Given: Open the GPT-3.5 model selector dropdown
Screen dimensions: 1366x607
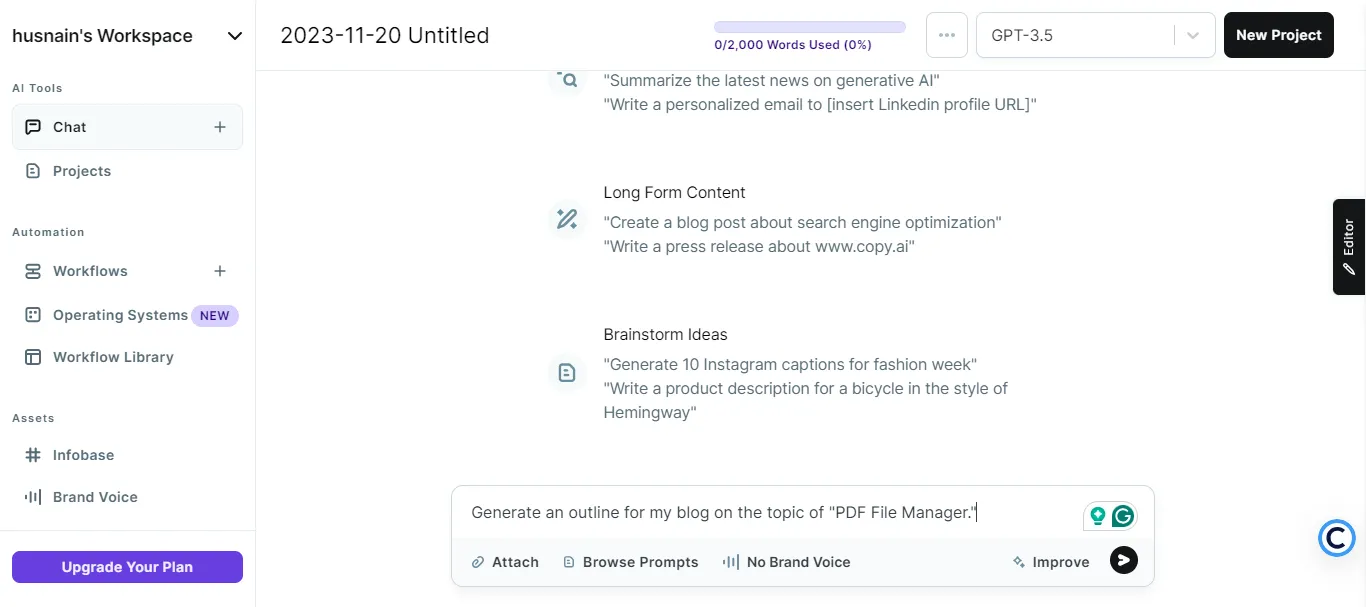Looking at the screenshot, I should (1192, 35).
